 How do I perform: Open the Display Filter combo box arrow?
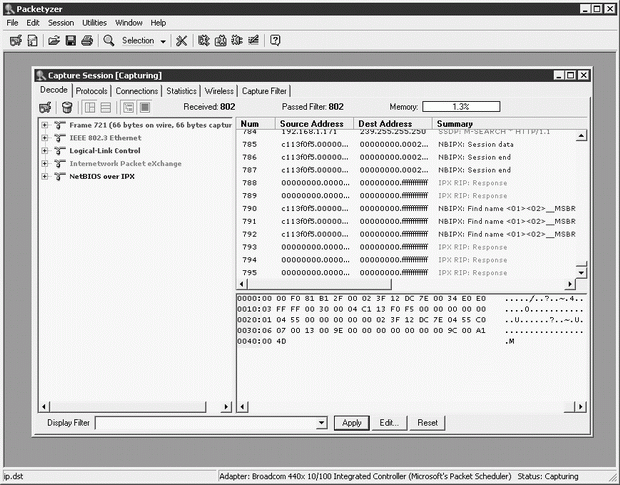point(322,423)
